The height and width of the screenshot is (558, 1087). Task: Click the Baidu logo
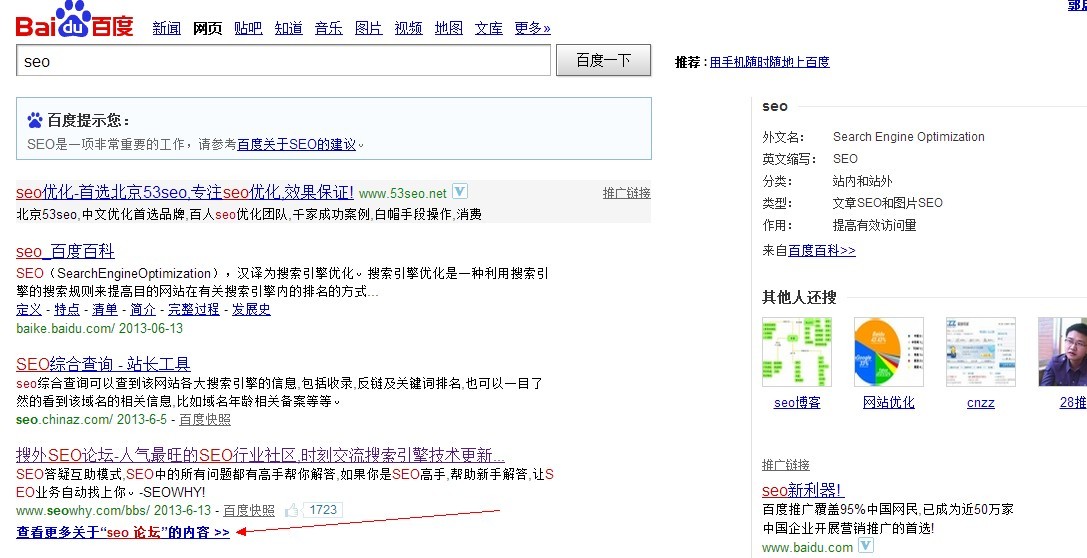[74, 19]
